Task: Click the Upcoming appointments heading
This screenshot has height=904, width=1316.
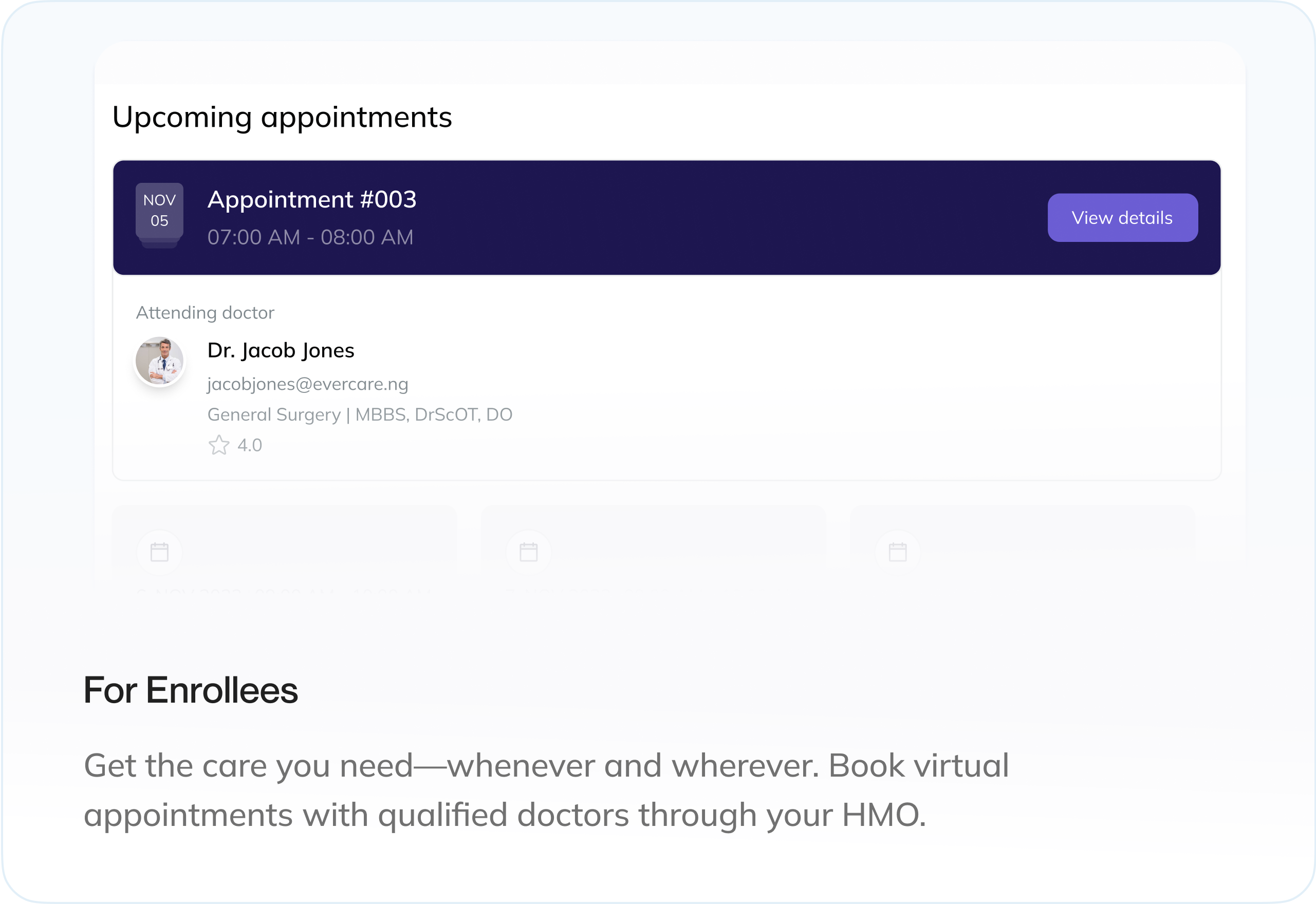Action: coord(282,117)
